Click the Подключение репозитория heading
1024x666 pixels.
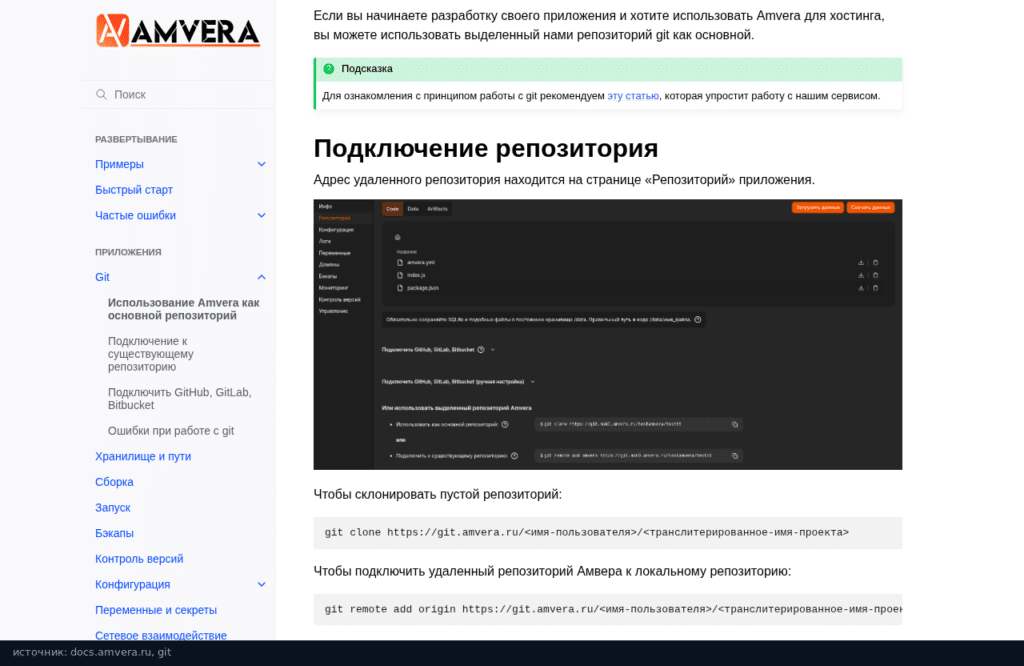pos(485,148)
